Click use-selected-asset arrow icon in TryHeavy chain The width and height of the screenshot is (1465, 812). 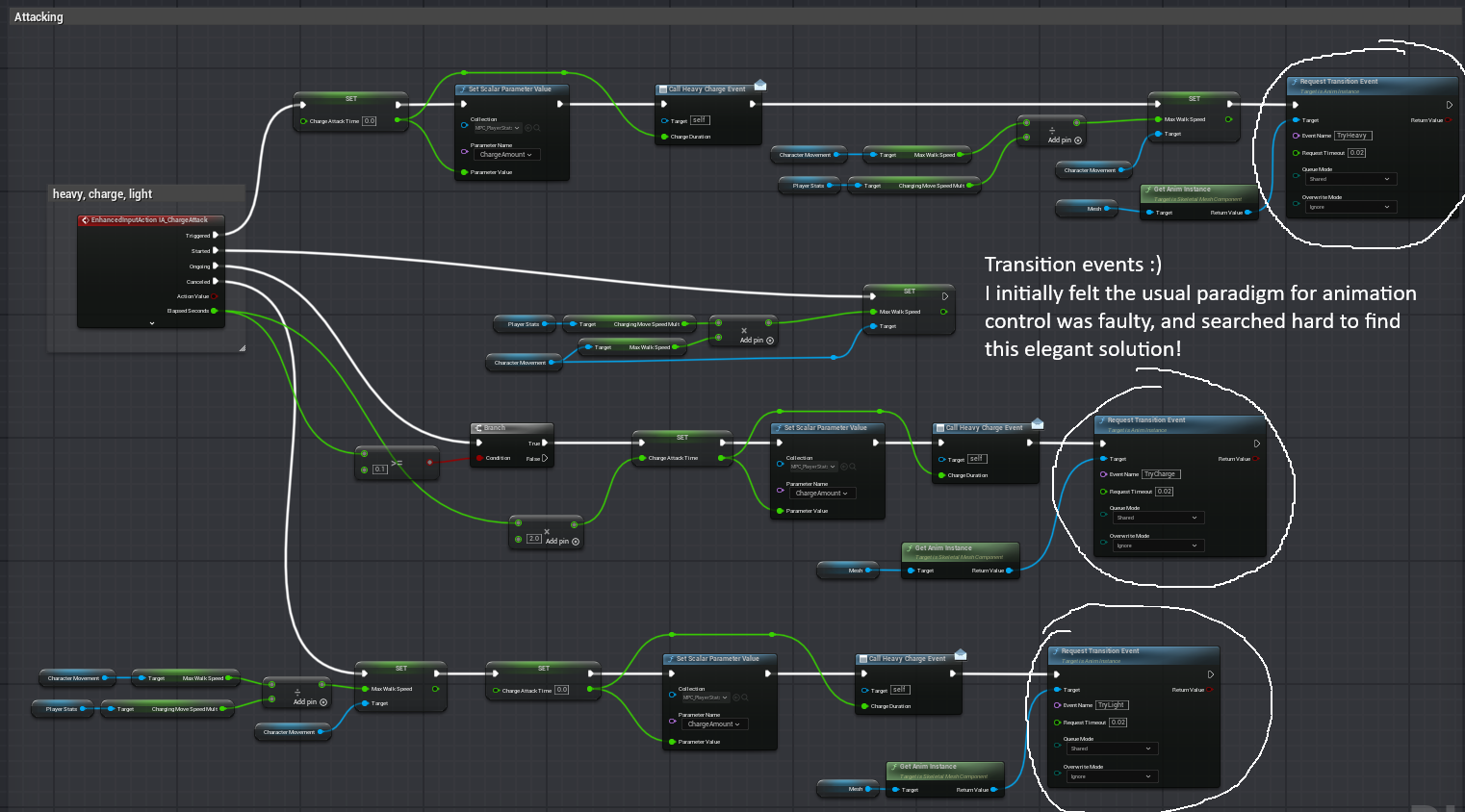pyautogui.click(x=528, y=128)
